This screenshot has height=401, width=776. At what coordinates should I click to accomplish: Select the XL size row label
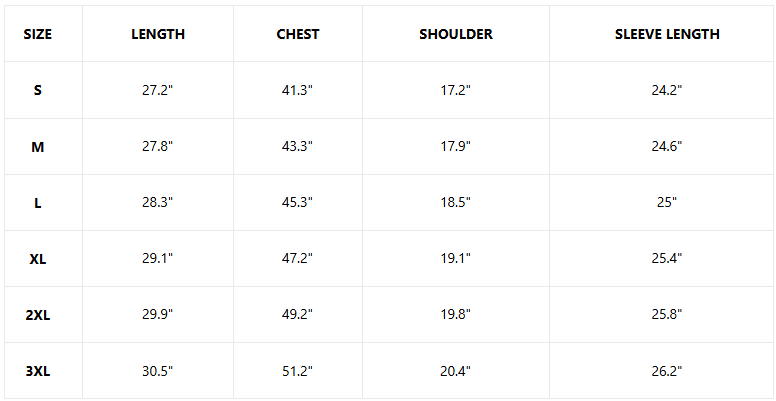click(x=38, y=258)
